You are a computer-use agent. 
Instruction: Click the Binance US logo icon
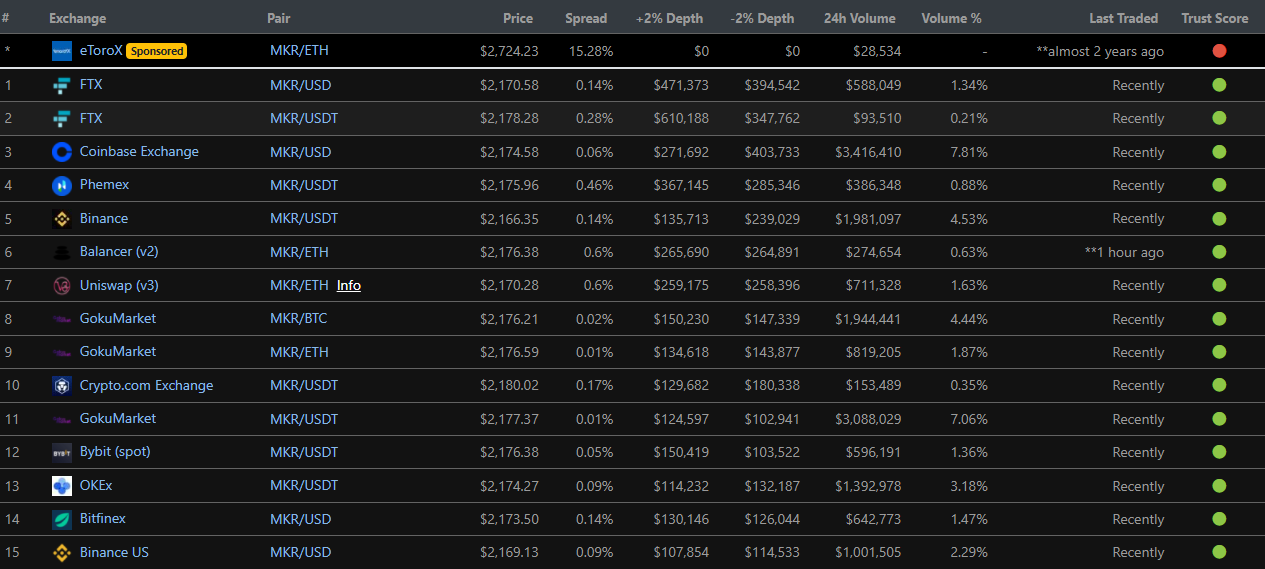pos(62,552)
